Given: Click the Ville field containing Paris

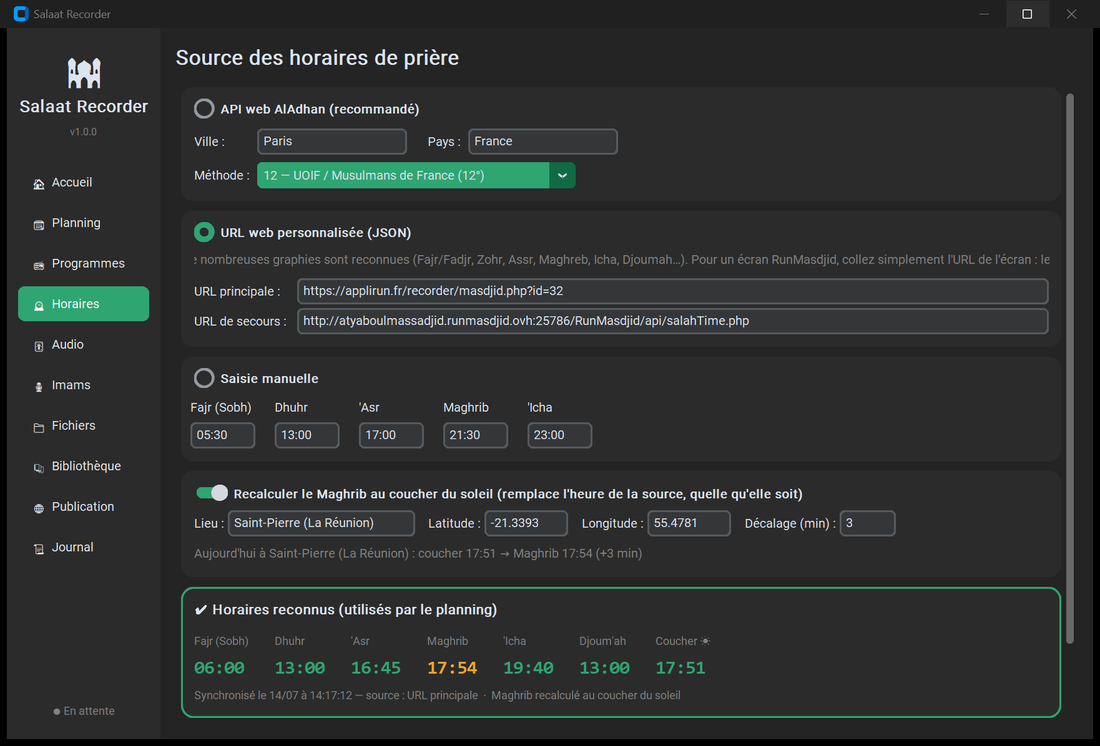Looking at the screenshot, I should click(332, 141).
